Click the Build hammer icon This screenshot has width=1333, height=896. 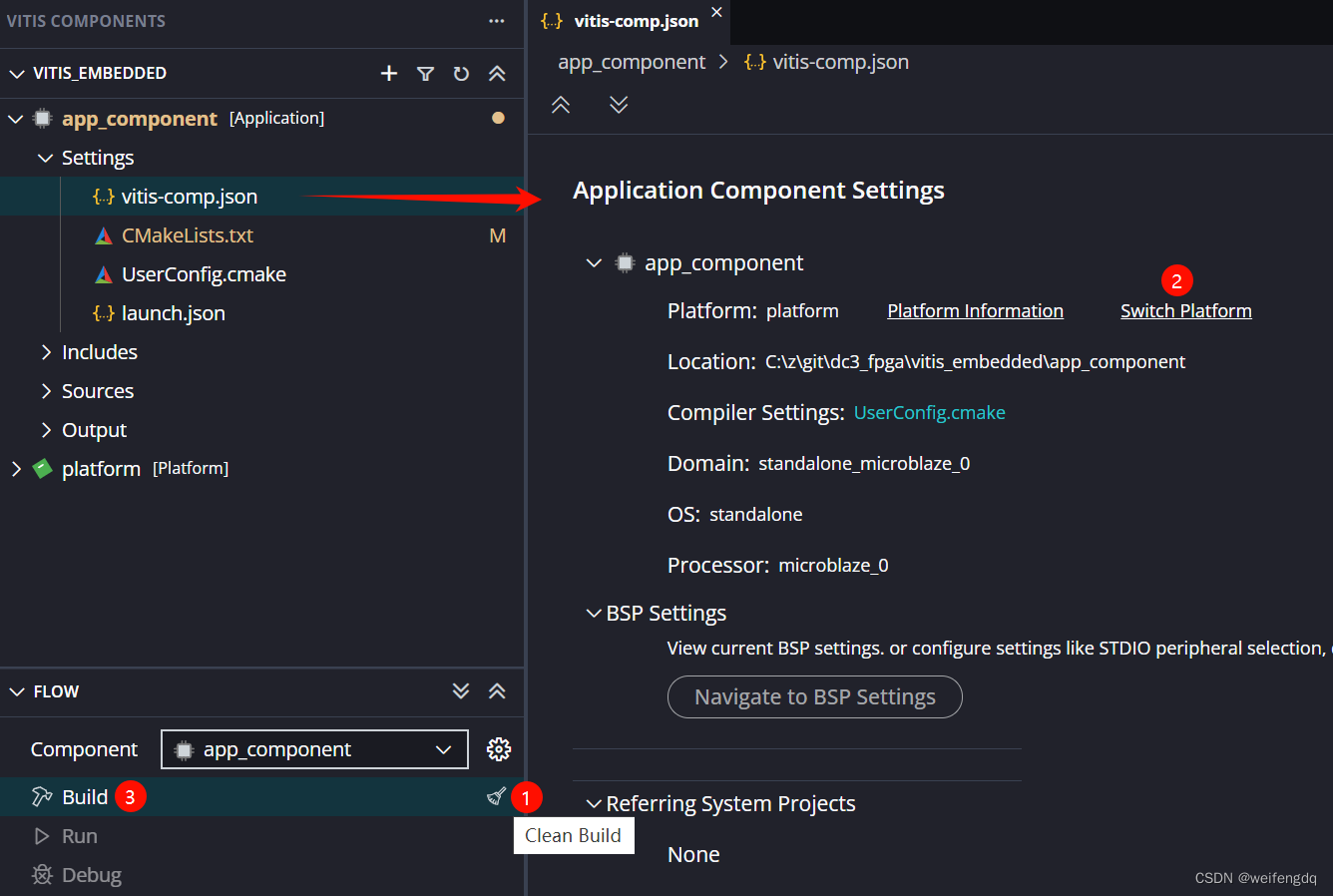tap(42, 796)
